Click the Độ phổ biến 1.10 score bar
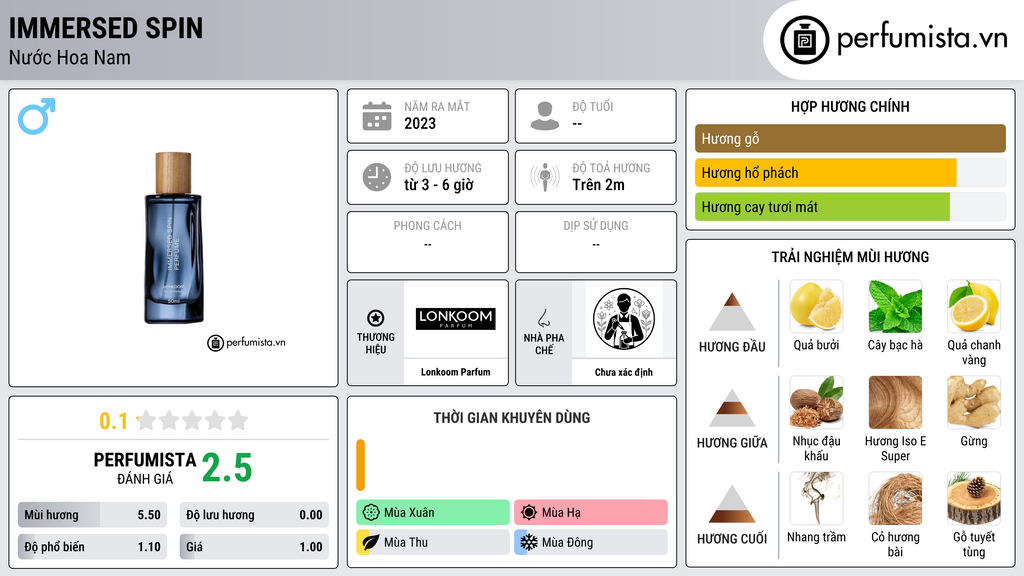The width and height of the screenshot is (1024, 576). click(92, 547)
